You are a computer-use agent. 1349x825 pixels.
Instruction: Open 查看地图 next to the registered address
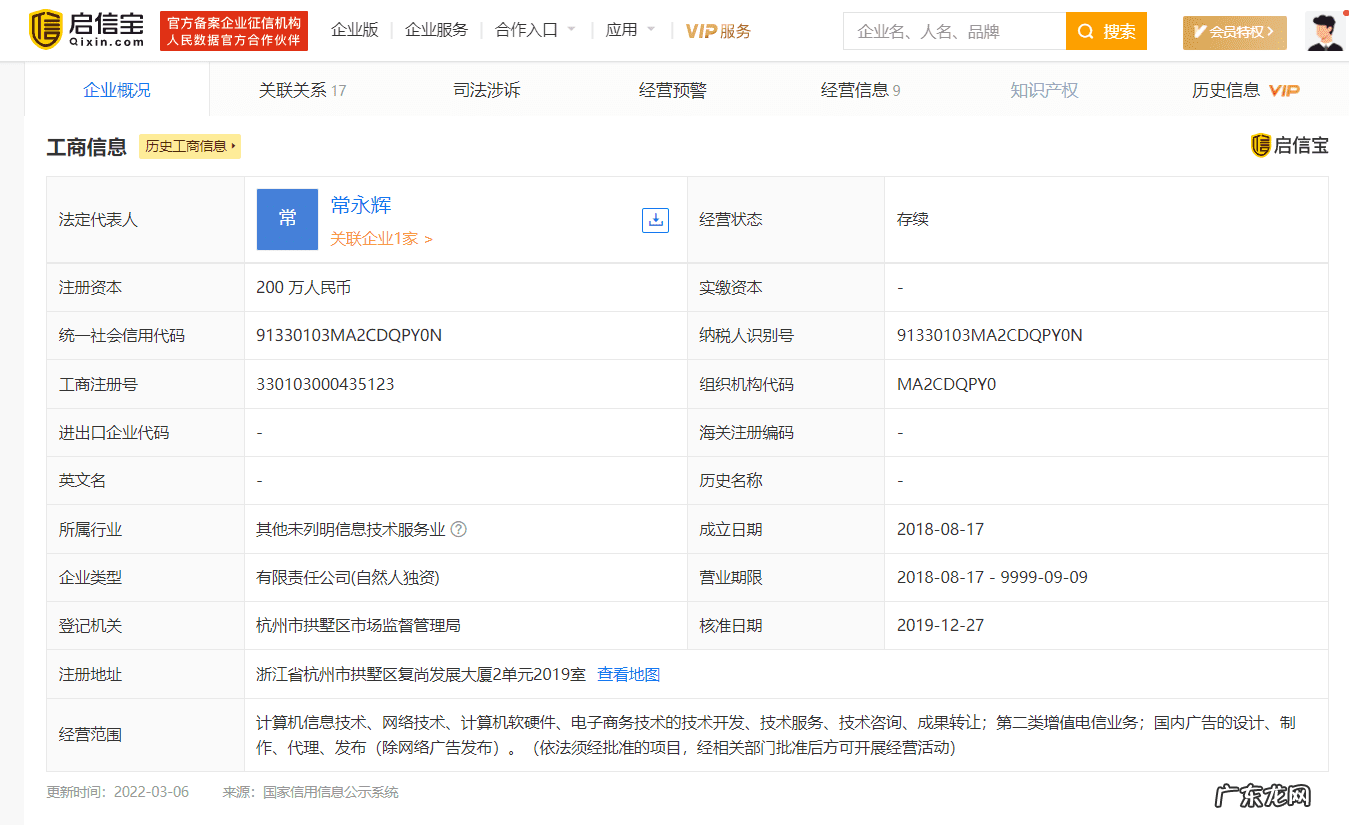(630, 674)
